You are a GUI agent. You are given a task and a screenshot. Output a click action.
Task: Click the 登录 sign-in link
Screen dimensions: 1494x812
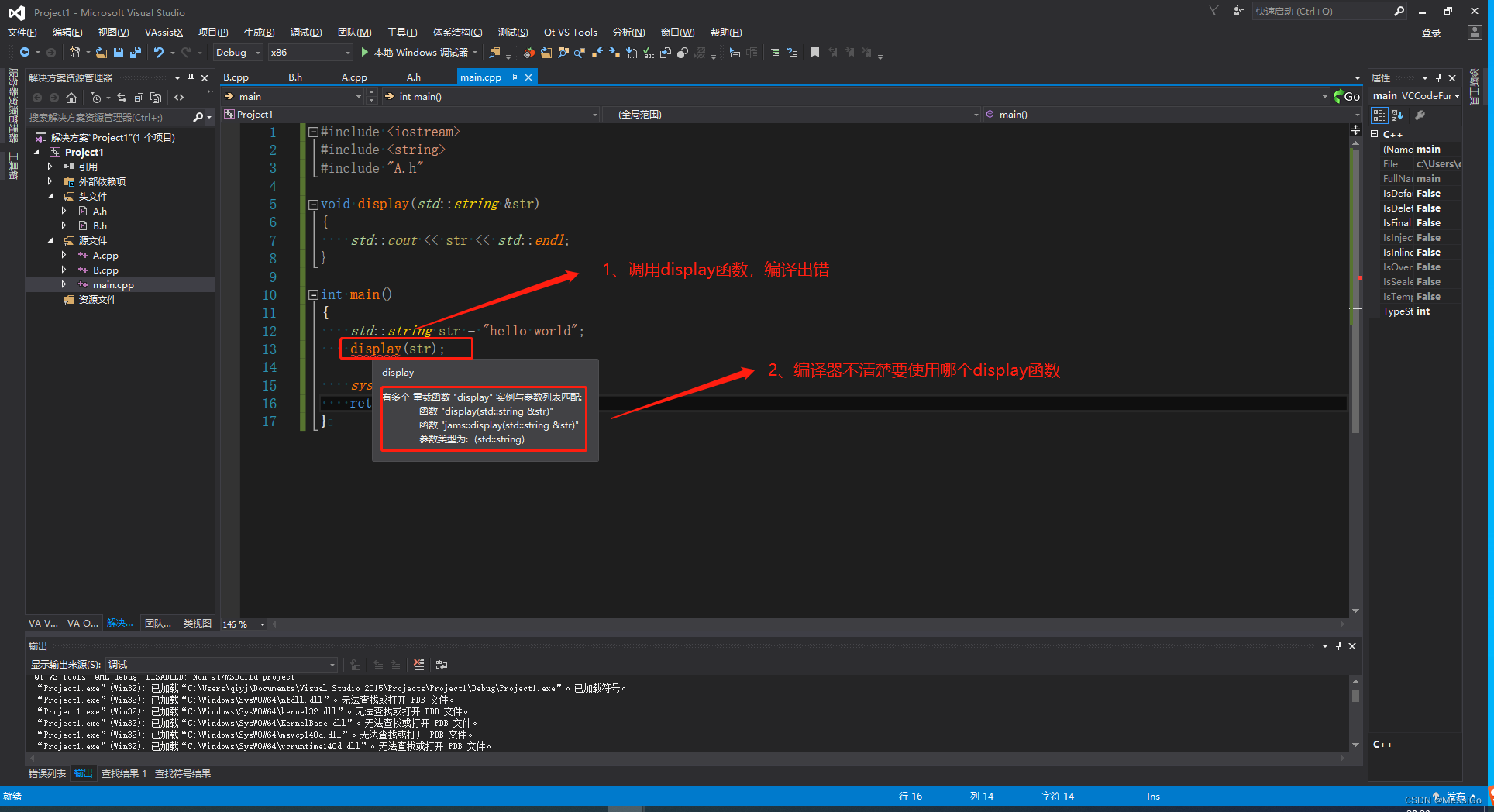[x=1430, y=33]
